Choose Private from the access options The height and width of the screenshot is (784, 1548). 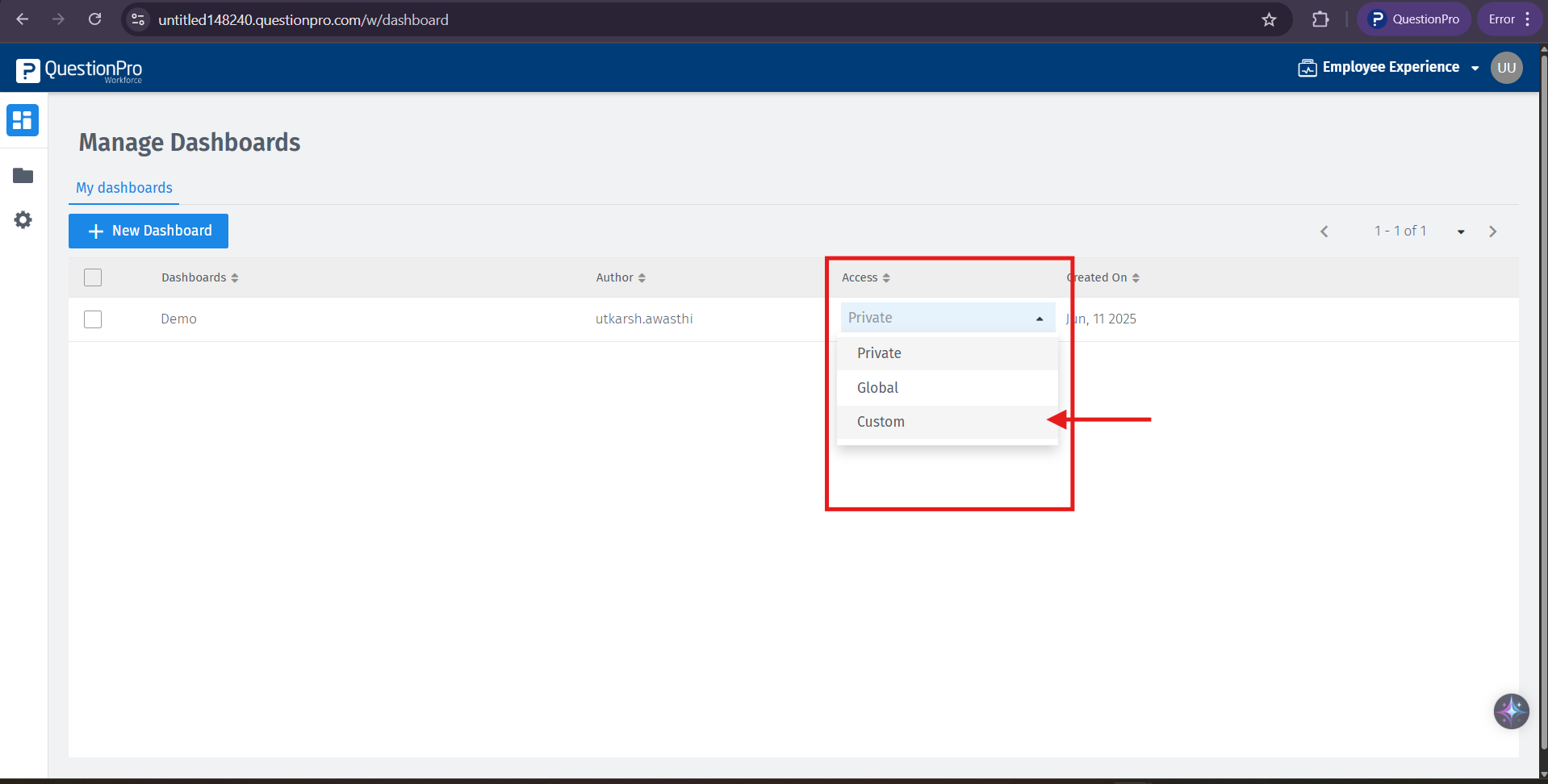pos(947,353)
